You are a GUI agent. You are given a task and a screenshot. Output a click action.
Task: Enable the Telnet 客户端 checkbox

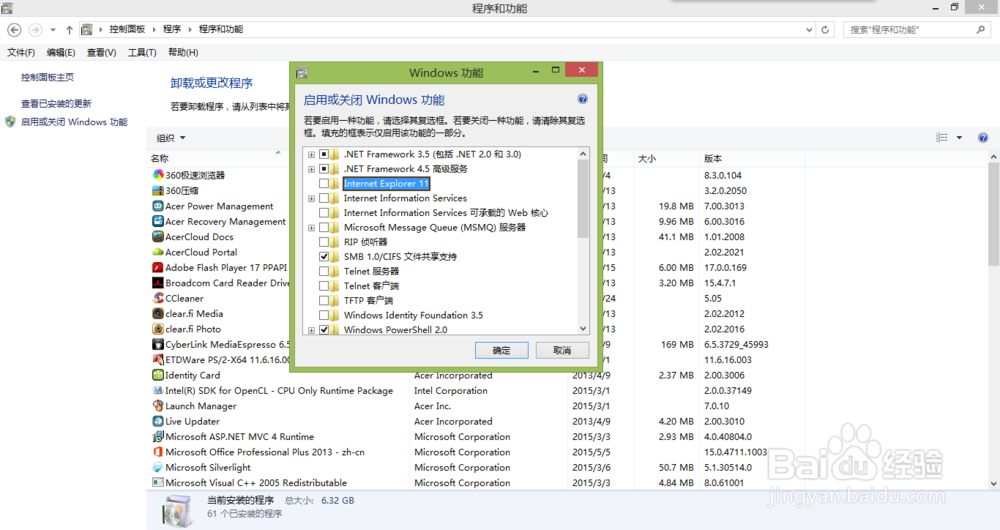pyautogui.click(x=324, y=286)
